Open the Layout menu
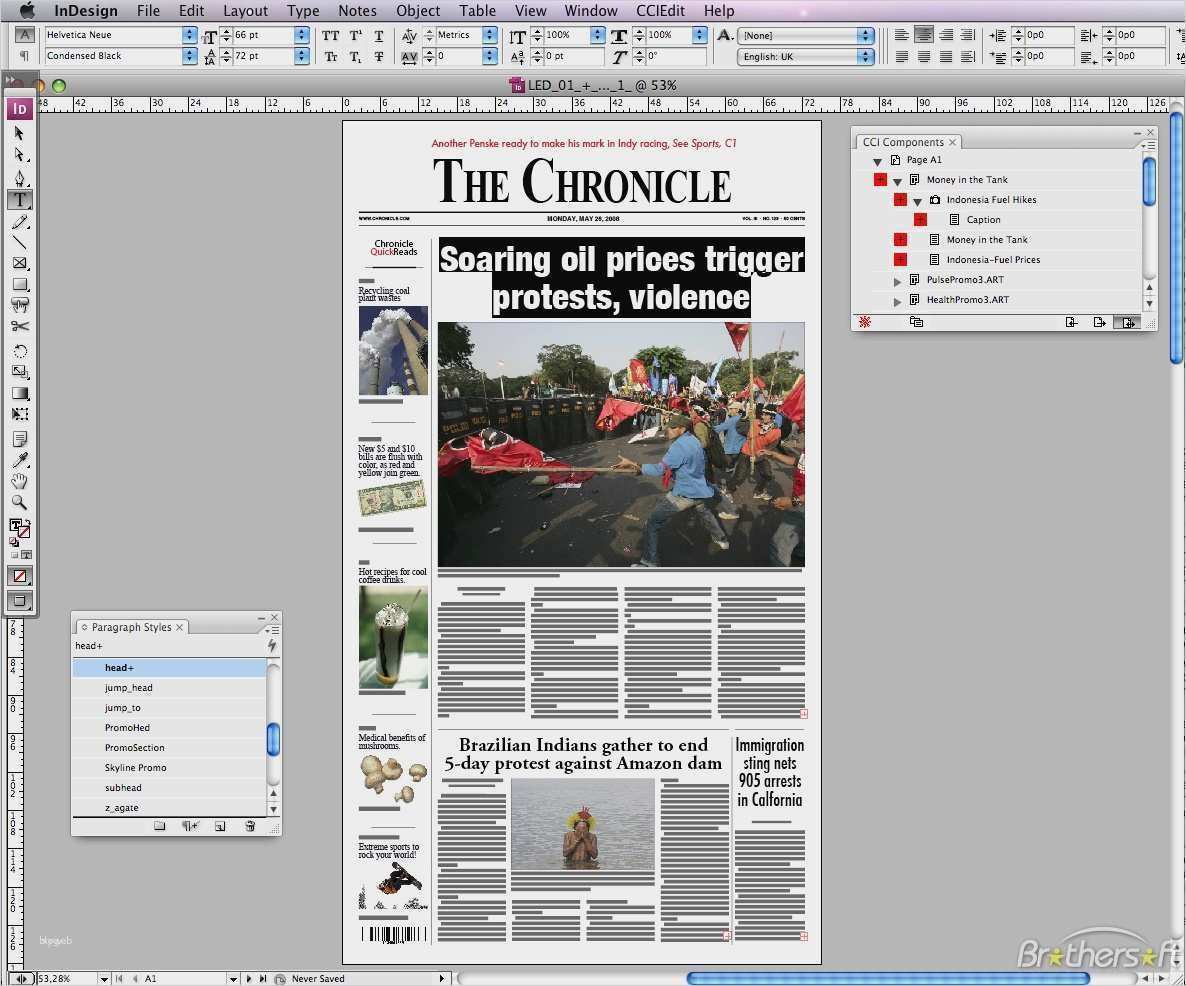The height and width of the screenshot is (986, 1186). click(x=245, y=11)
